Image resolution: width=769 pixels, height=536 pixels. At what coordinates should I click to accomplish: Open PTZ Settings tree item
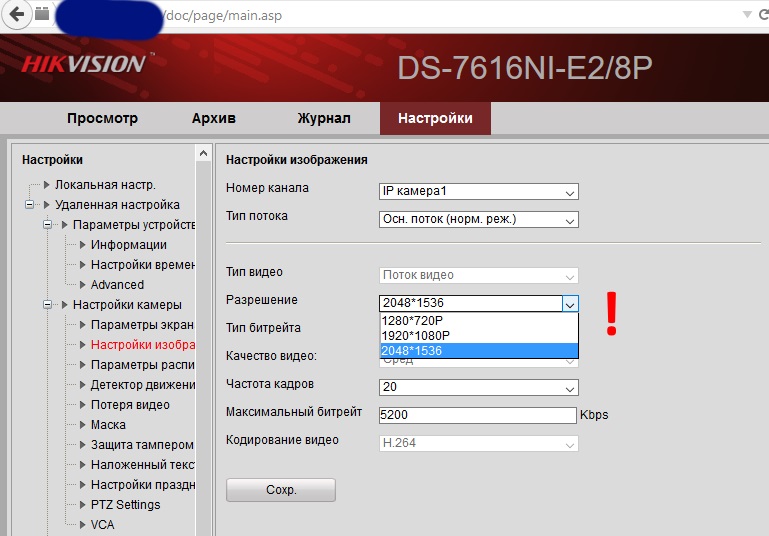[126, 505]
